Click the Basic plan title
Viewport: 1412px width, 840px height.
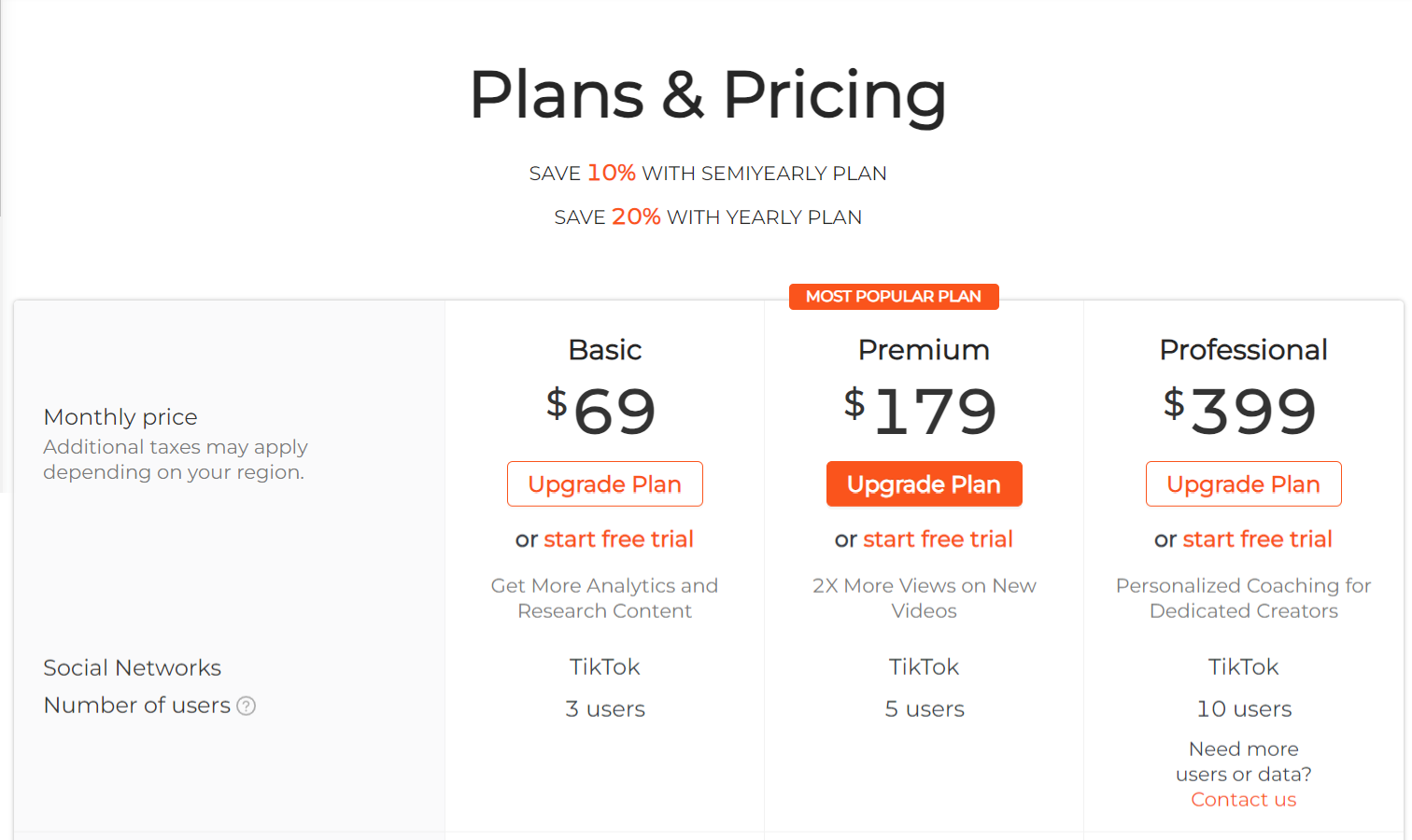(x=604, y=350)
